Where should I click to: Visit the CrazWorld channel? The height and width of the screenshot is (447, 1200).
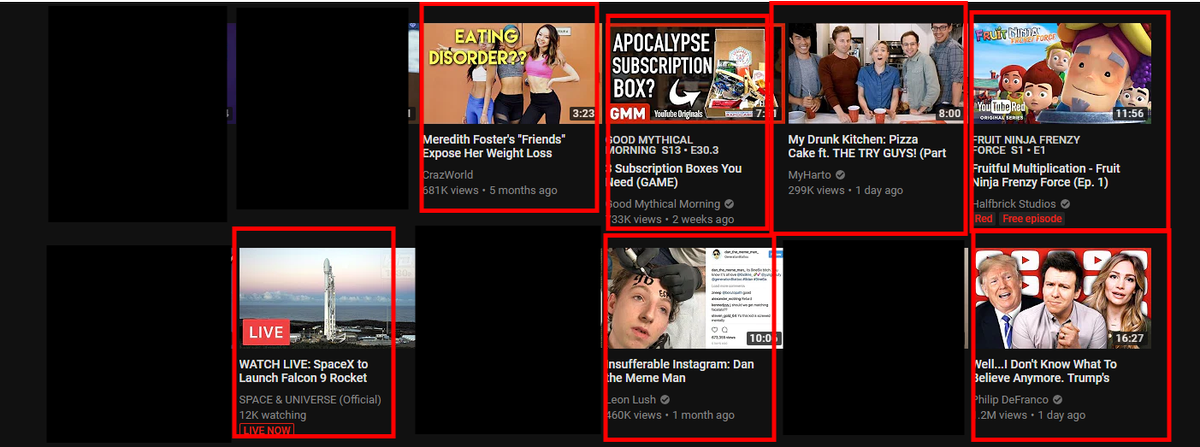[x=449, y=175]
